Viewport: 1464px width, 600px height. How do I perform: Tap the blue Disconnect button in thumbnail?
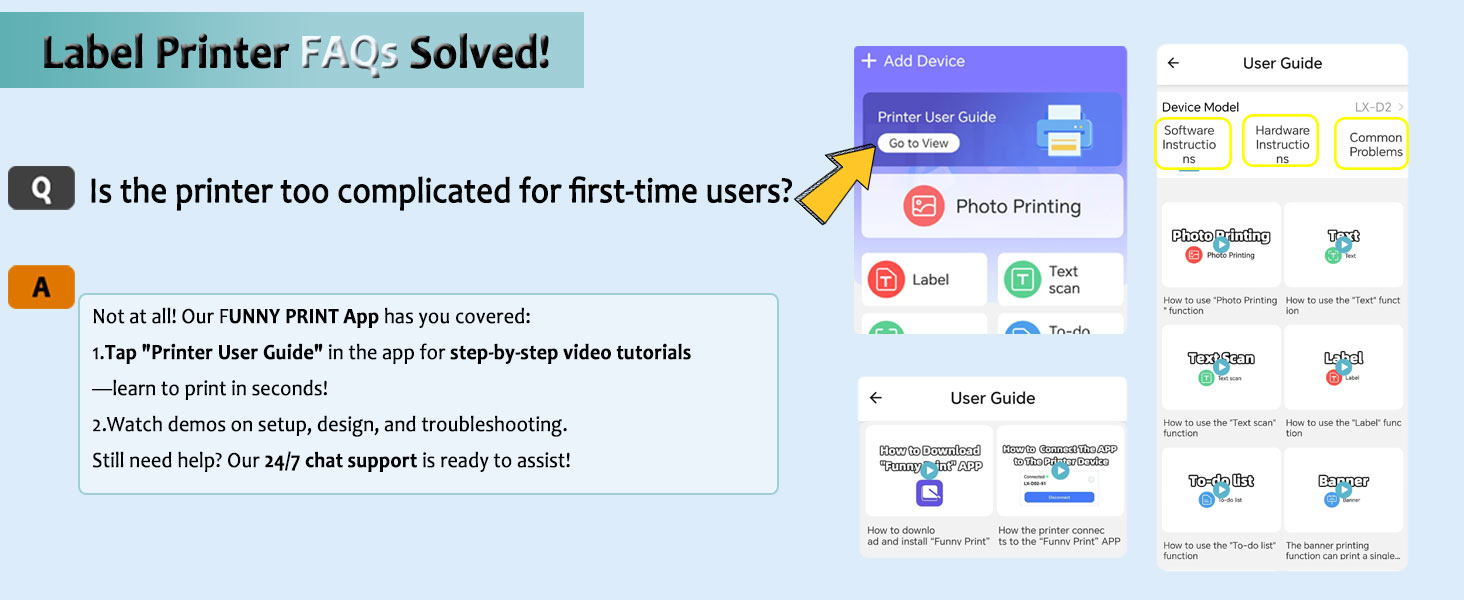[1060, 496]
